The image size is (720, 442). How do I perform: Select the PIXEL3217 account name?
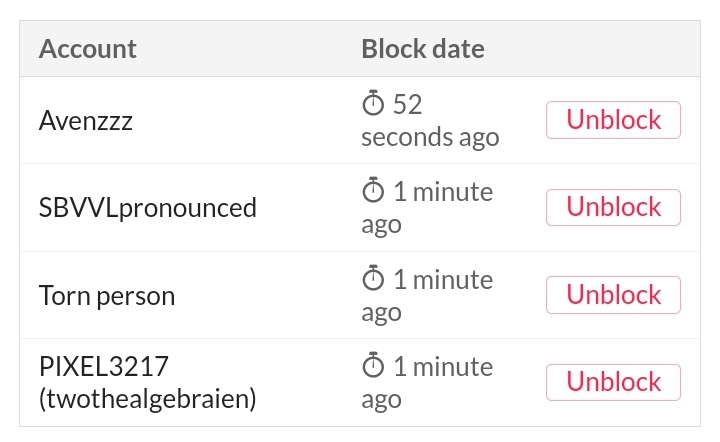click(x=104, y=366)
